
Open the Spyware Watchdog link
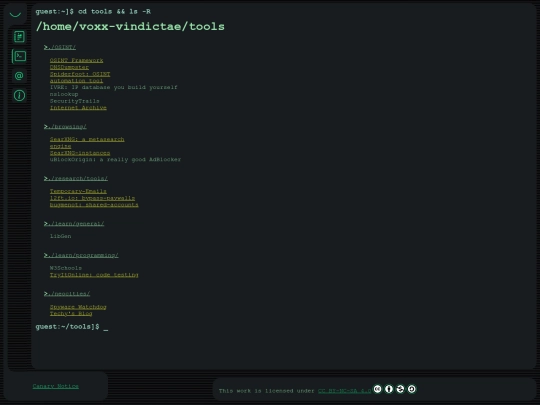tap(78, 307)
